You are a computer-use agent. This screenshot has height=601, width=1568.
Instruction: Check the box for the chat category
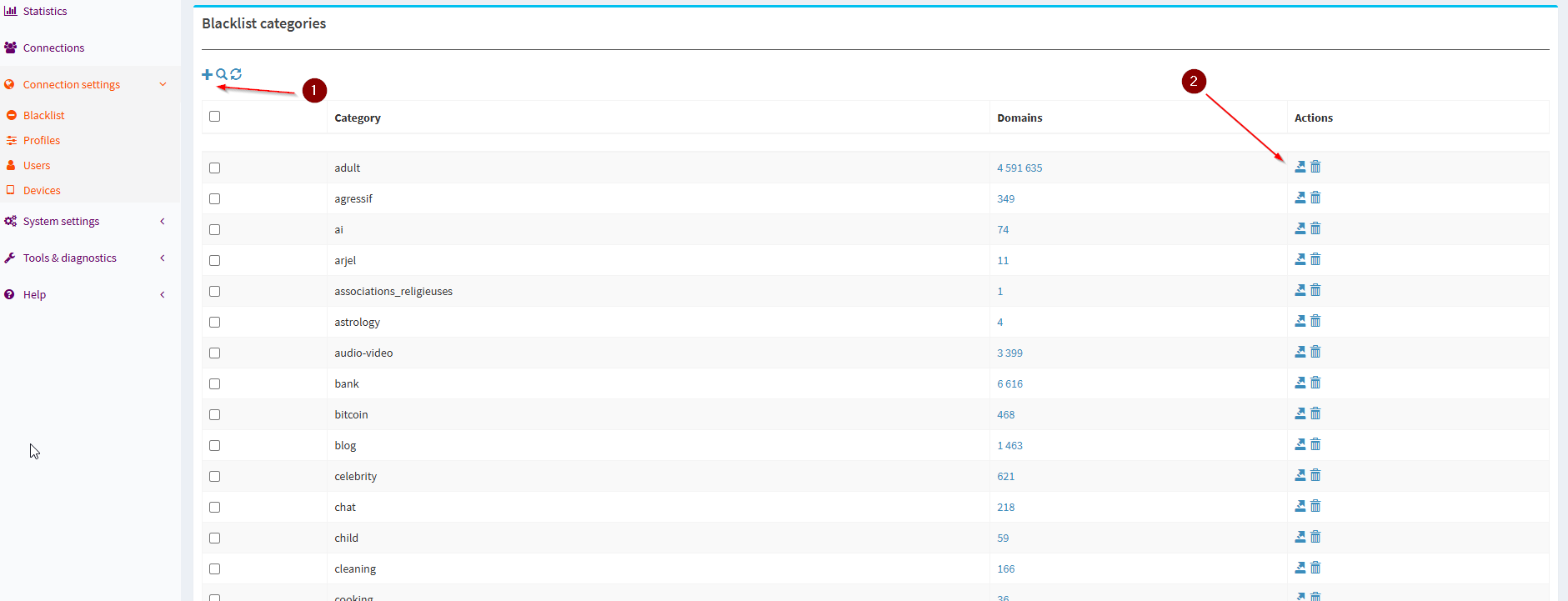click(x=215, y=507)
